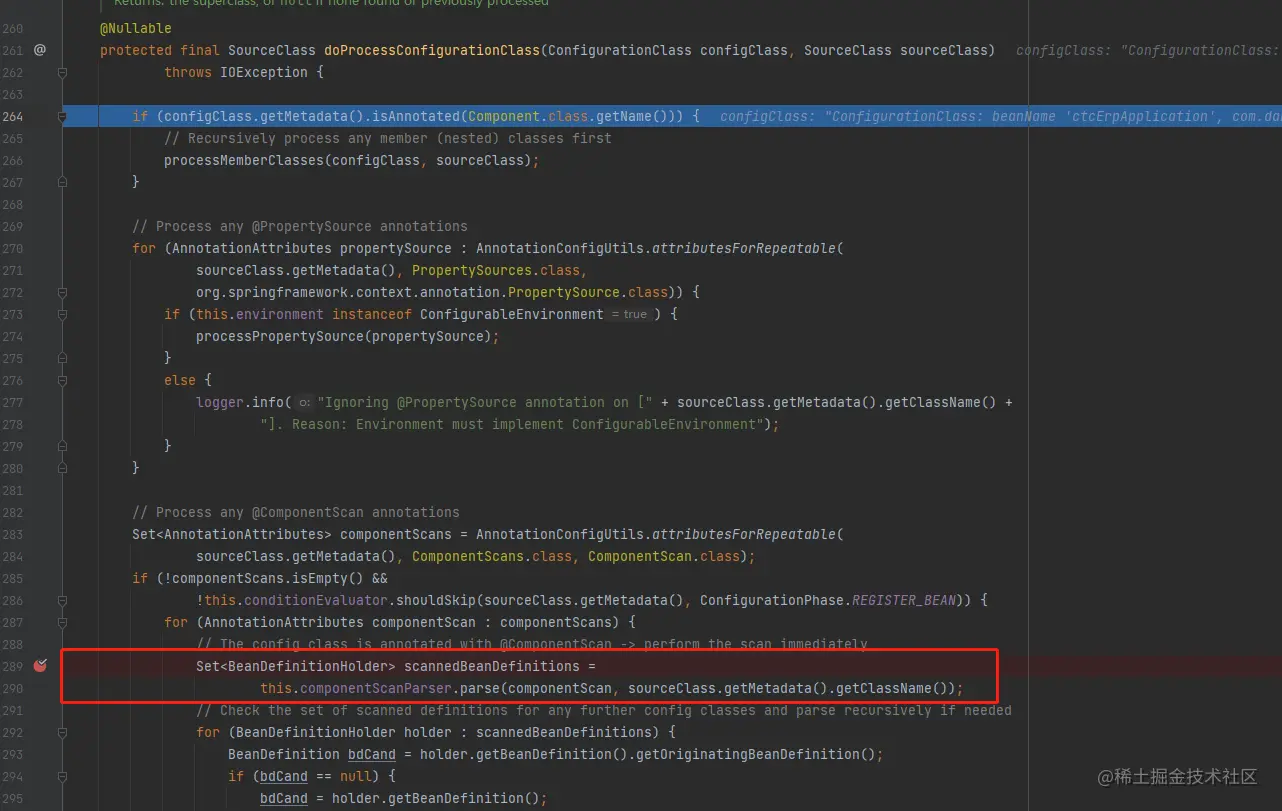Click ConfigurableEnvironment on line 273
1282x811 pixels.
512,314
